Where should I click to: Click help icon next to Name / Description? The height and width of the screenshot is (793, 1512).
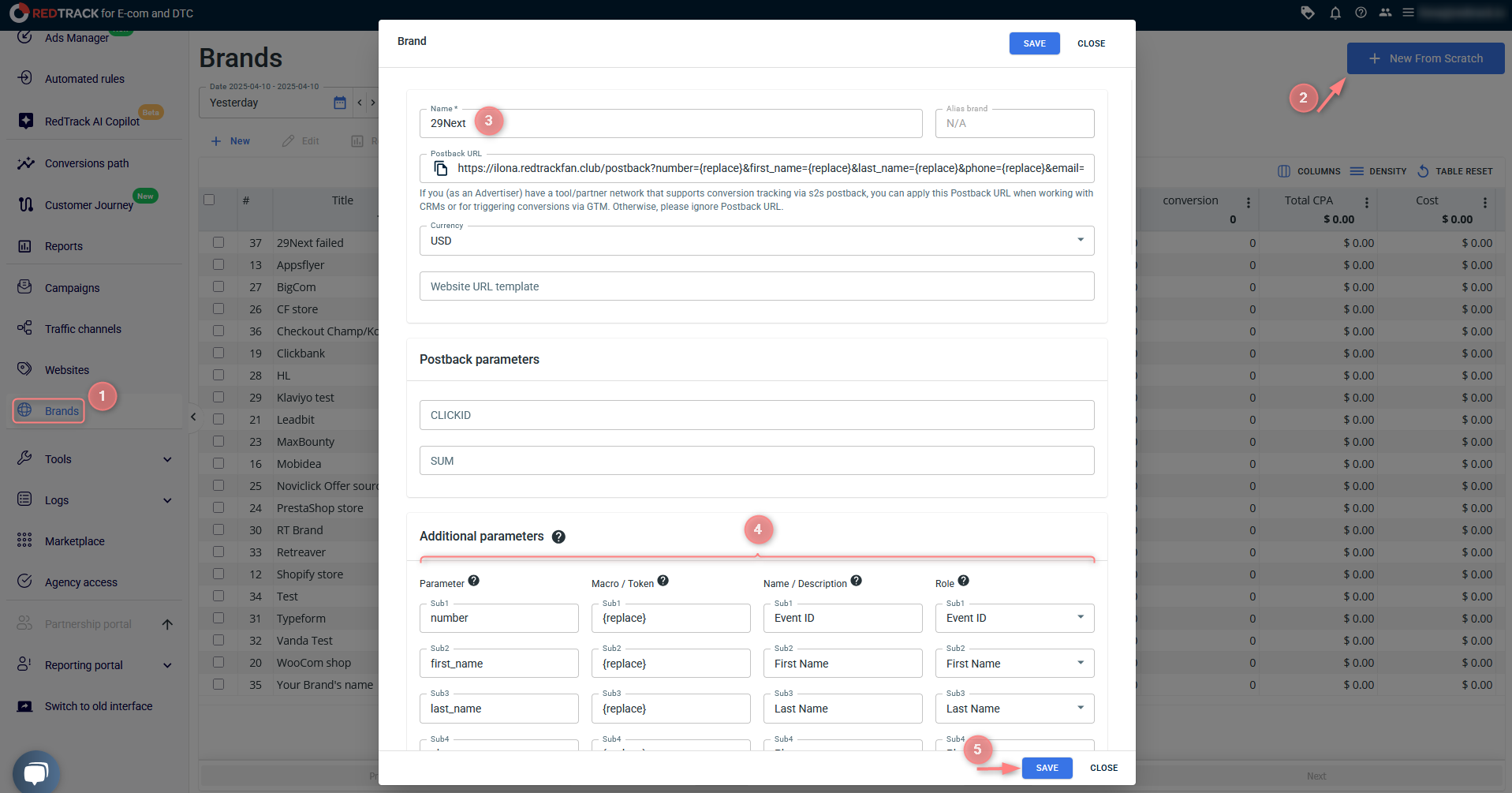(x=856, y=581)
